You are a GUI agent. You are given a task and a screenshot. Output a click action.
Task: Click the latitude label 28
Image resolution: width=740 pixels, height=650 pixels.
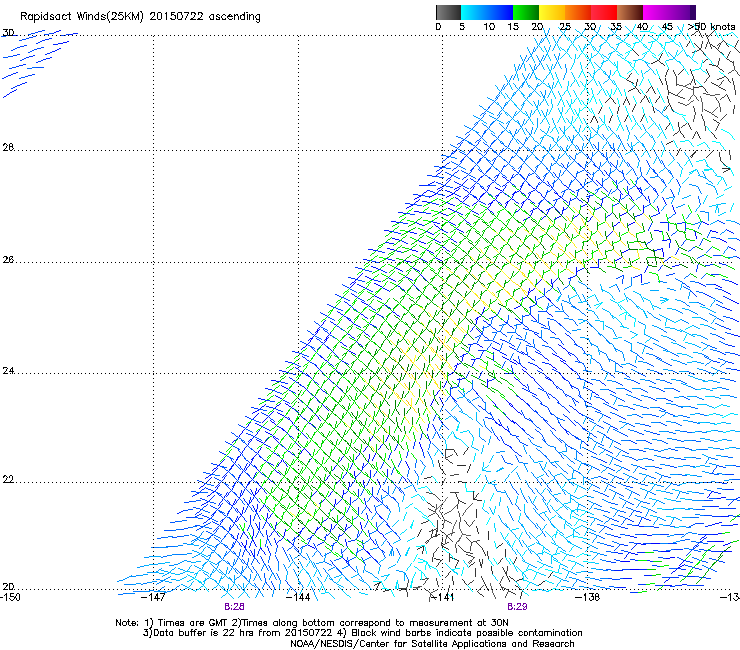click(x=8, y=147)
